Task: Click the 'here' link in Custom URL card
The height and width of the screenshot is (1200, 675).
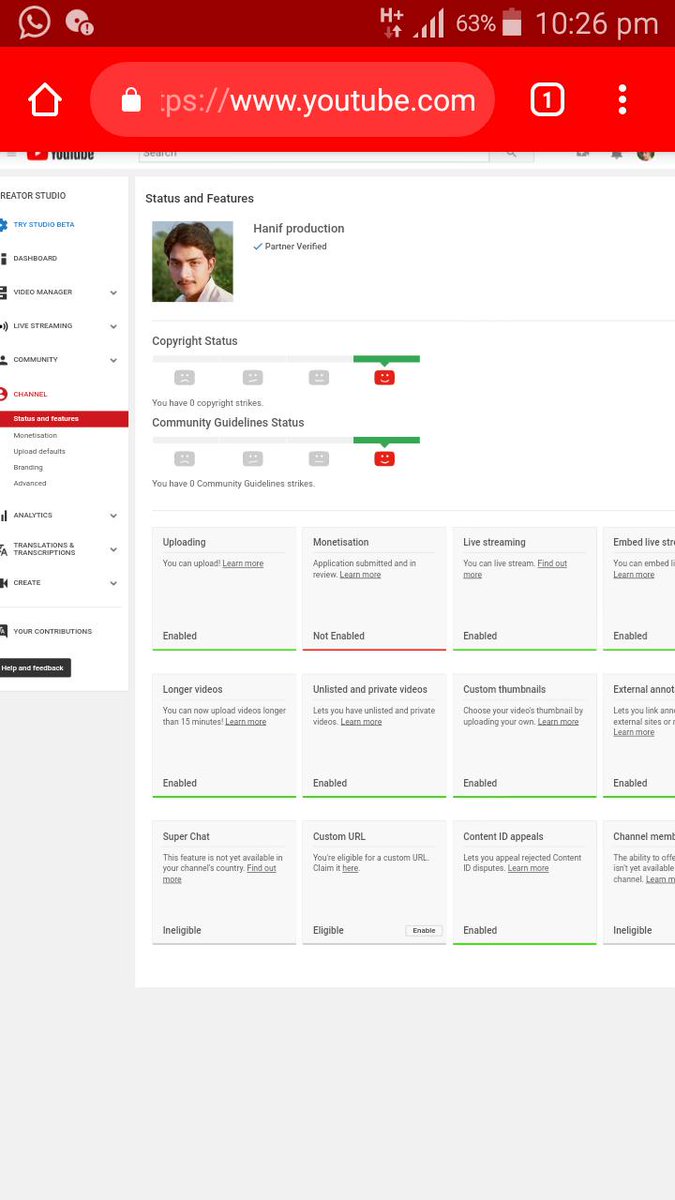Action: click(350, 868)
